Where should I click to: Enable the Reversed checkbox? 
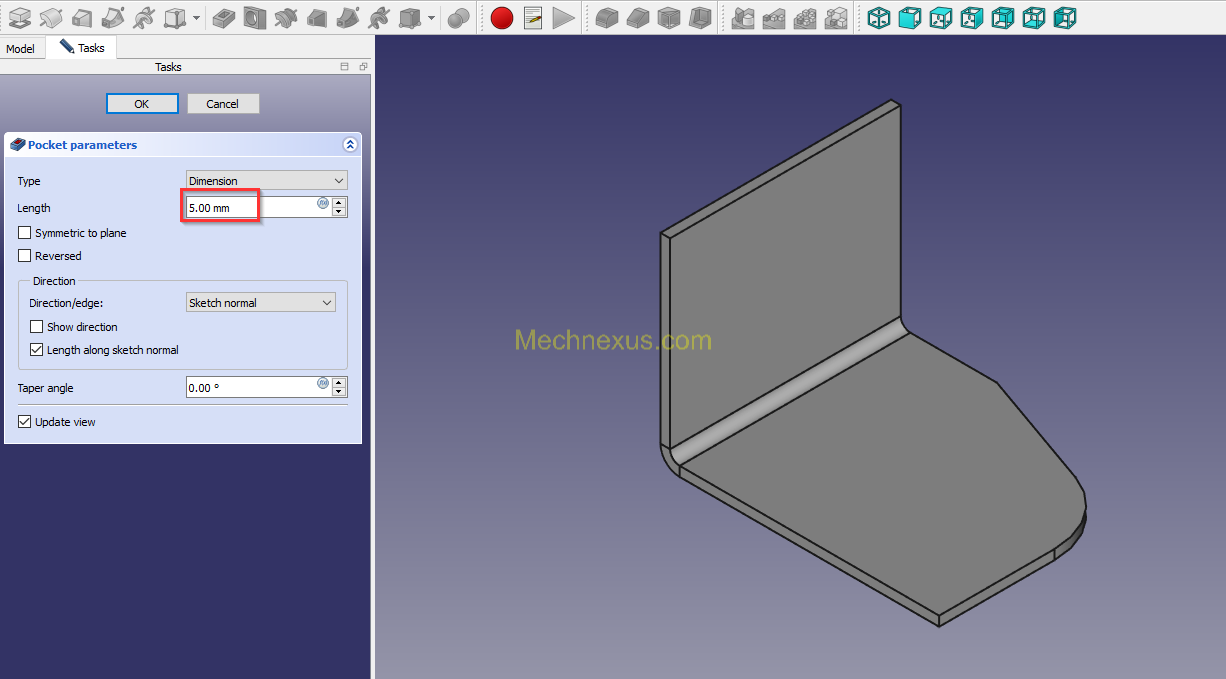coord(24,256)
